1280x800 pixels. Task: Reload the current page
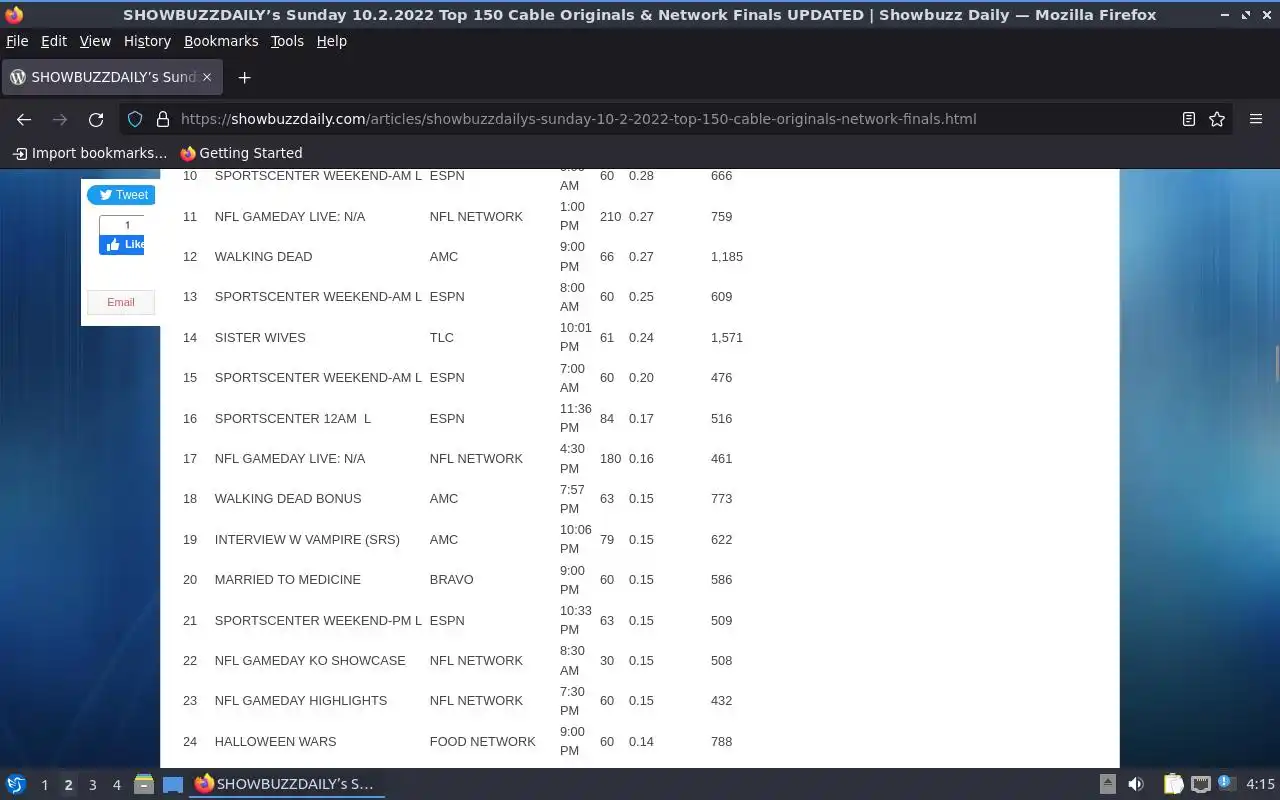[x=96, y=119]
